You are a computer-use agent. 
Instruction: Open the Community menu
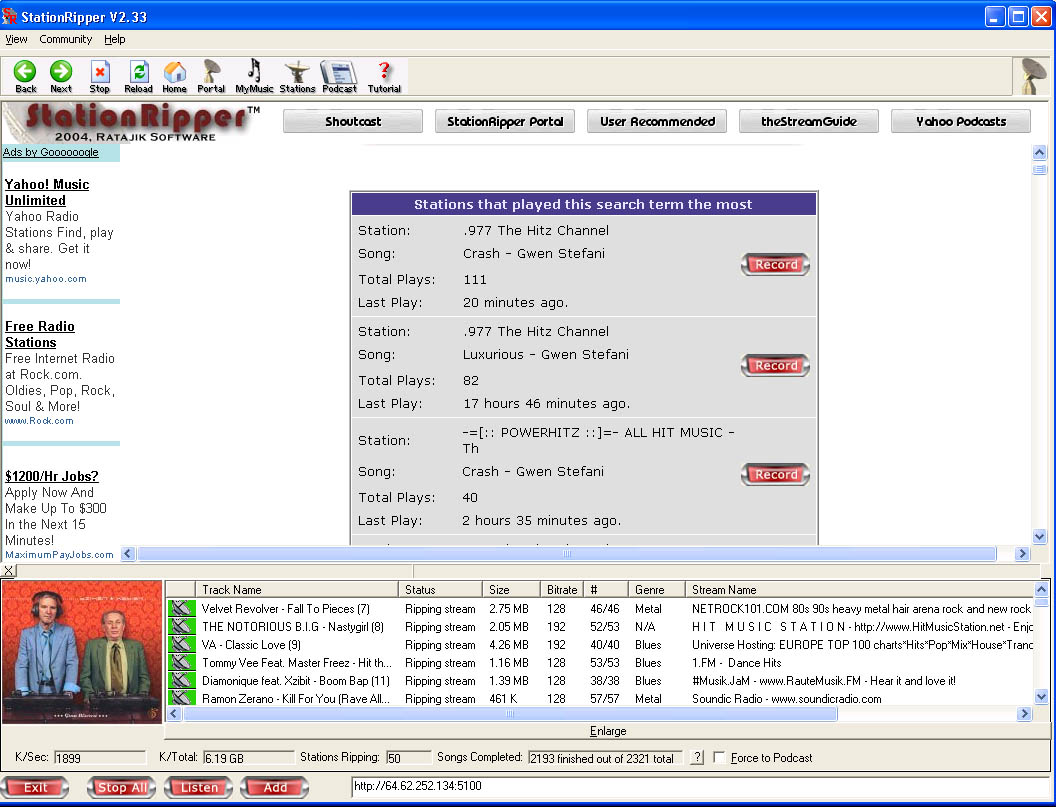(65, 39)
